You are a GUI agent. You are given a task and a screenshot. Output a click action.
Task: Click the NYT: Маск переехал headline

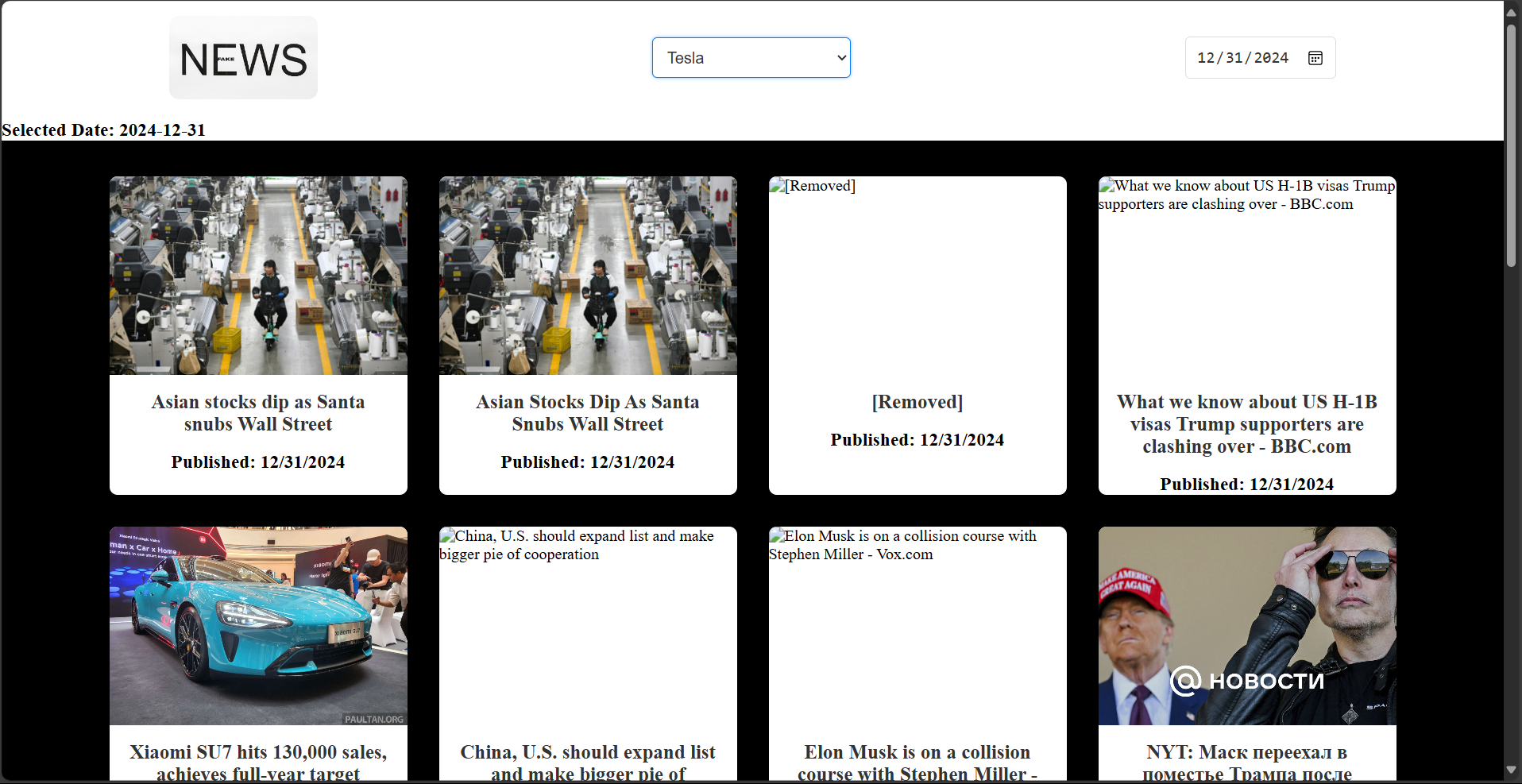click(1247, 763)
